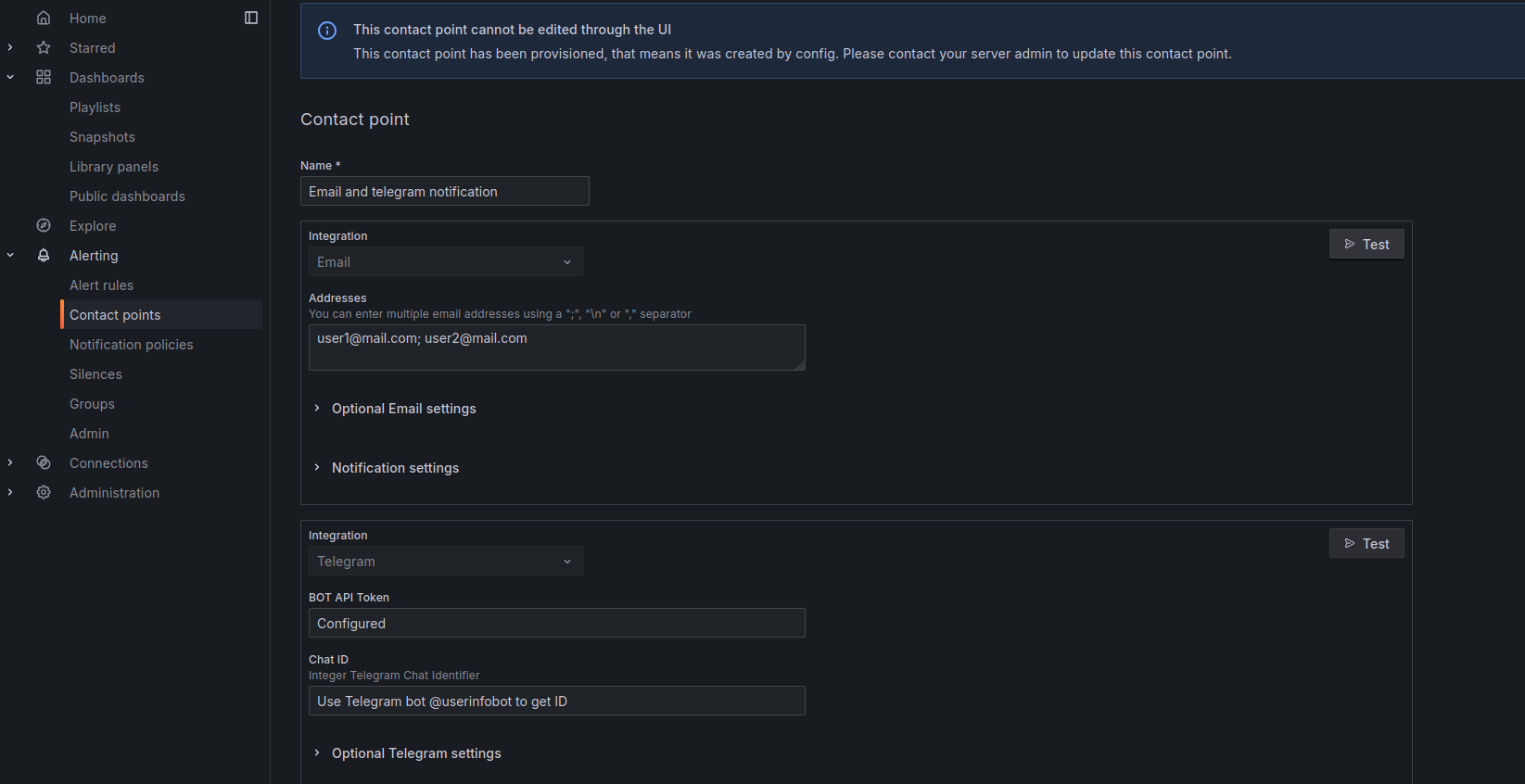
Task: Click the Home house icon in sidebar
Action: pos(44,18)
